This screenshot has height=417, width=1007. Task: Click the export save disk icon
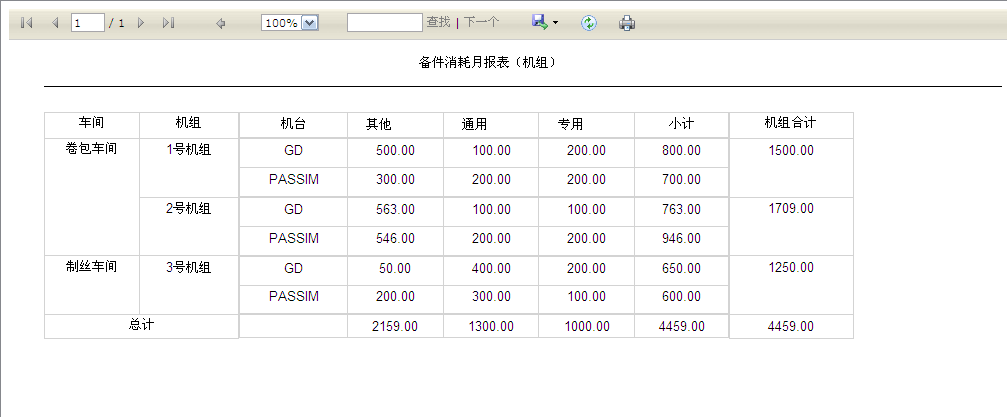(x=539, y=22)
